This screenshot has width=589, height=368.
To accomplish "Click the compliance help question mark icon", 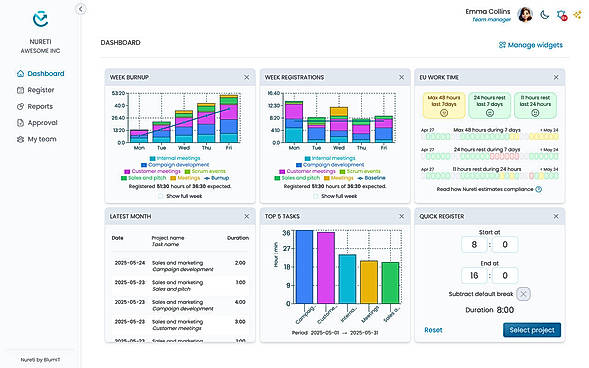I will pos(538,189).
